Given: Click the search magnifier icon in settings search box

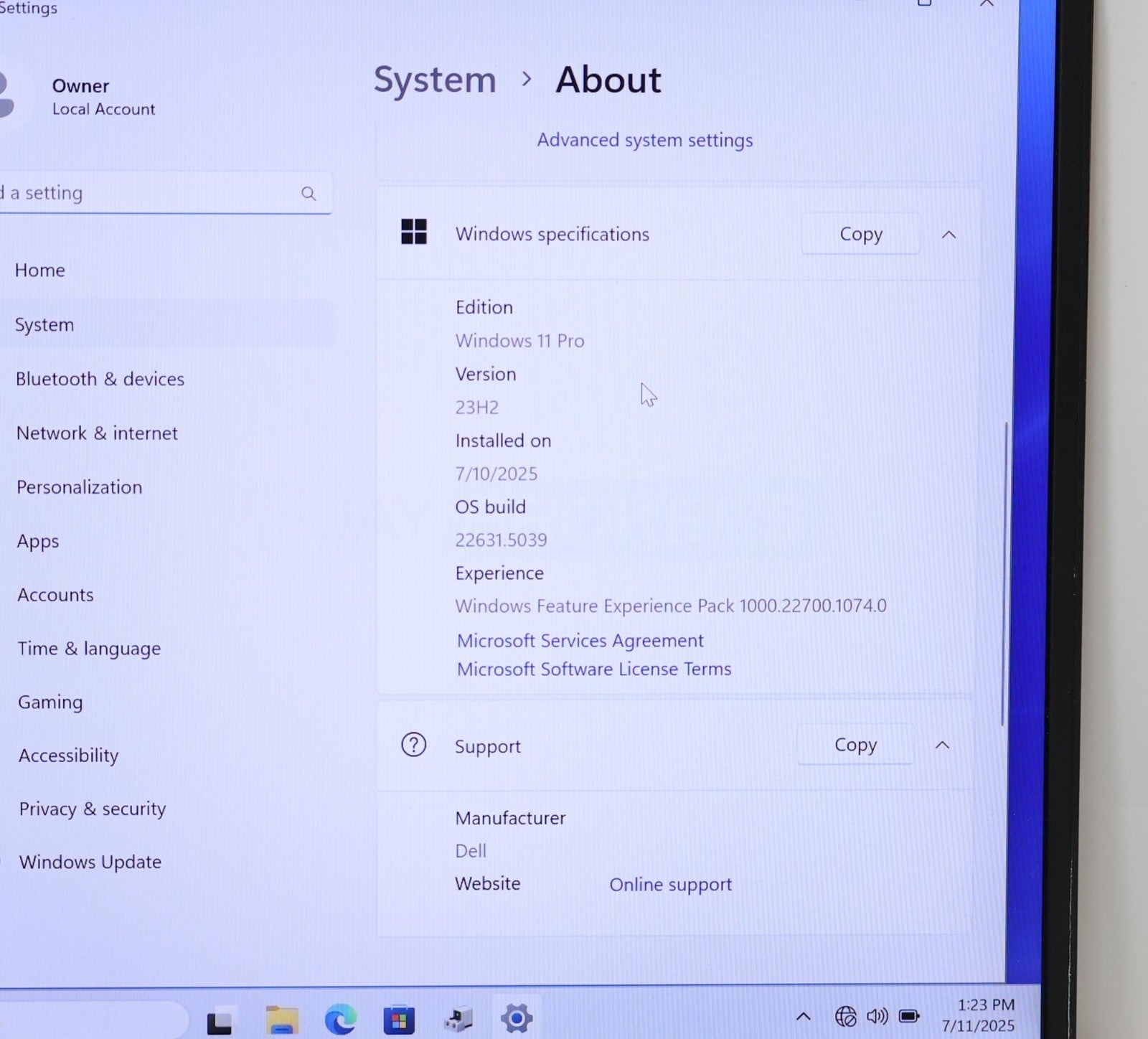Looking at the screenshot, I should pos(309,194).
